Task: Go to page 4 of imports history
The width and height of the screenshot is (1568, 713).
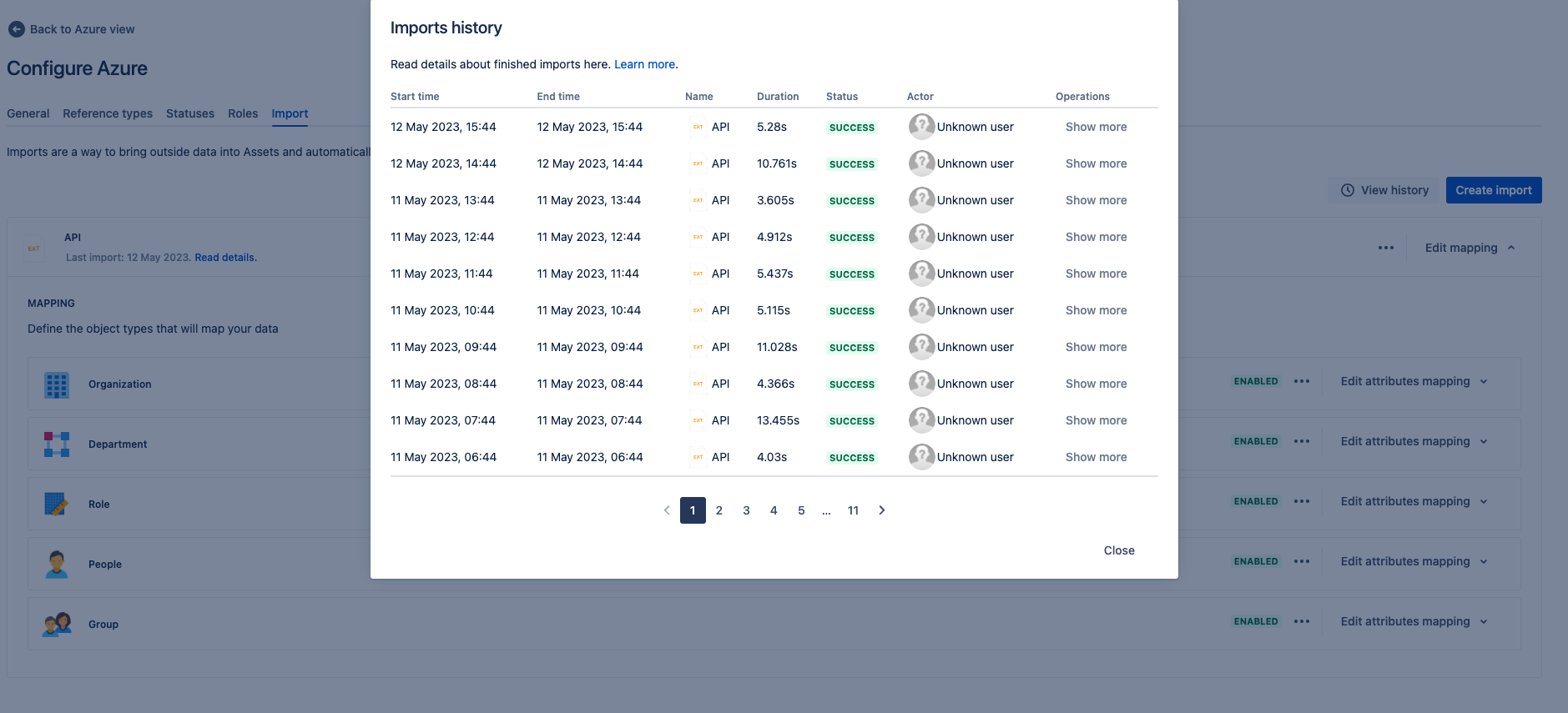Action: pyautogui.click(x=774, y=510)
